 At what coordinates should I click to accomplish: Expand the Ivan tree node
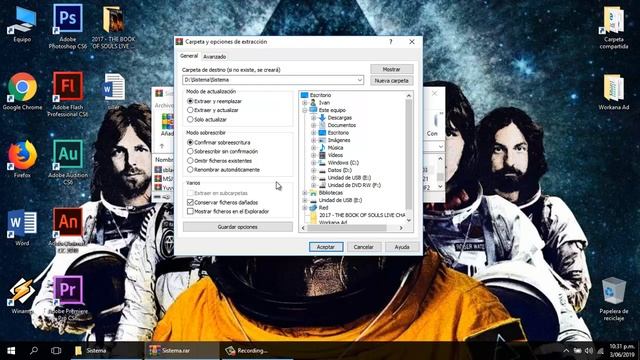click(305, 102)
